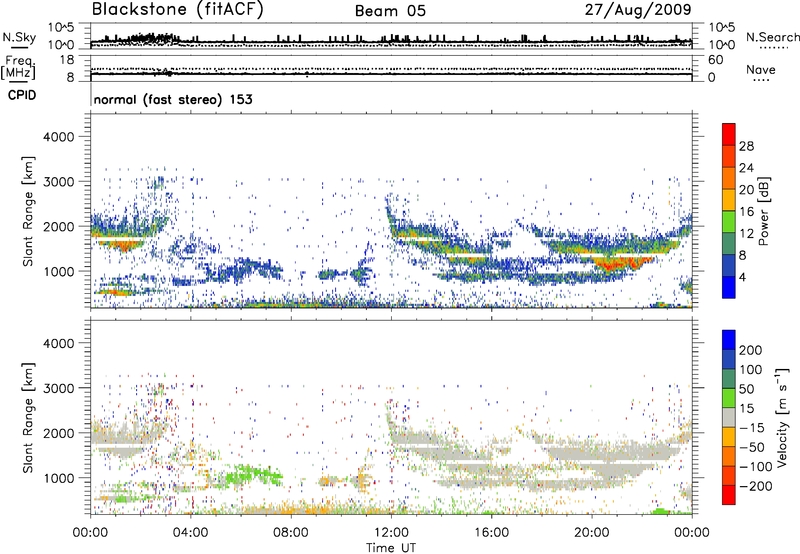The image size is (800, 554).
Task: Click the "-200" velocity scale value
Action: click(x=756, y=486)
